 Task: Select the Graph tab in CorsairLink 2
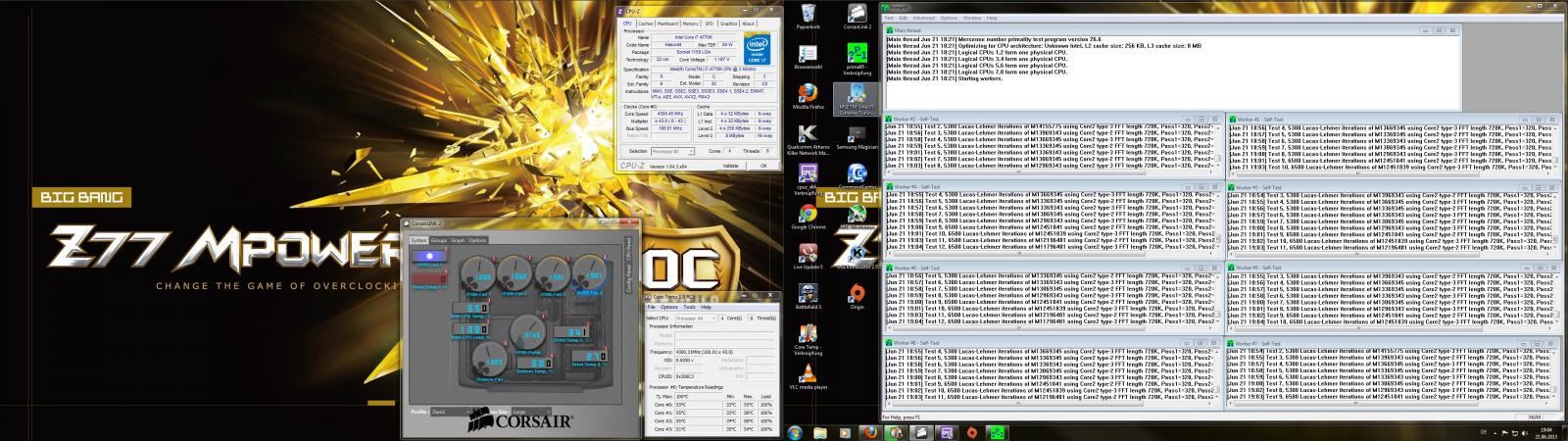point(458,240)
